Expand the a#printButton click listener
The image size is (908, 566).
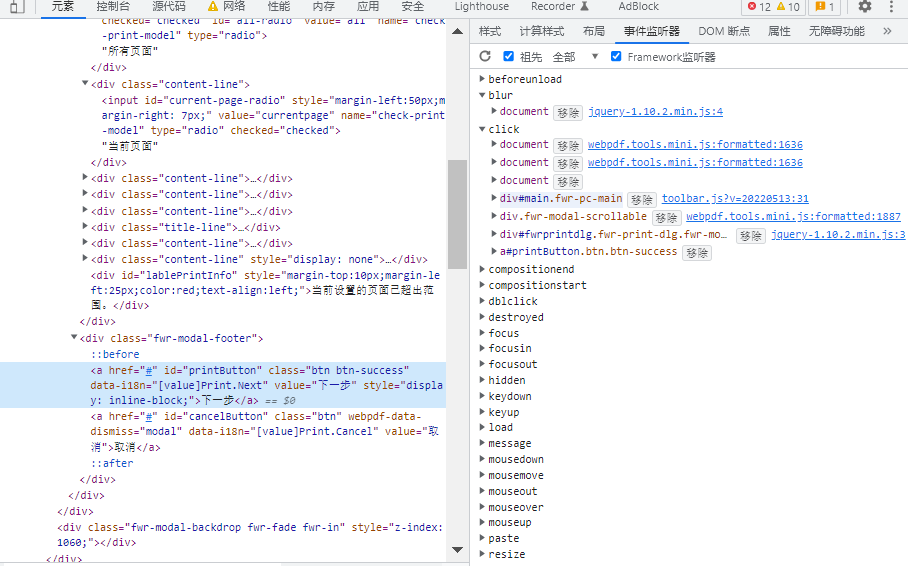(494, 251)
